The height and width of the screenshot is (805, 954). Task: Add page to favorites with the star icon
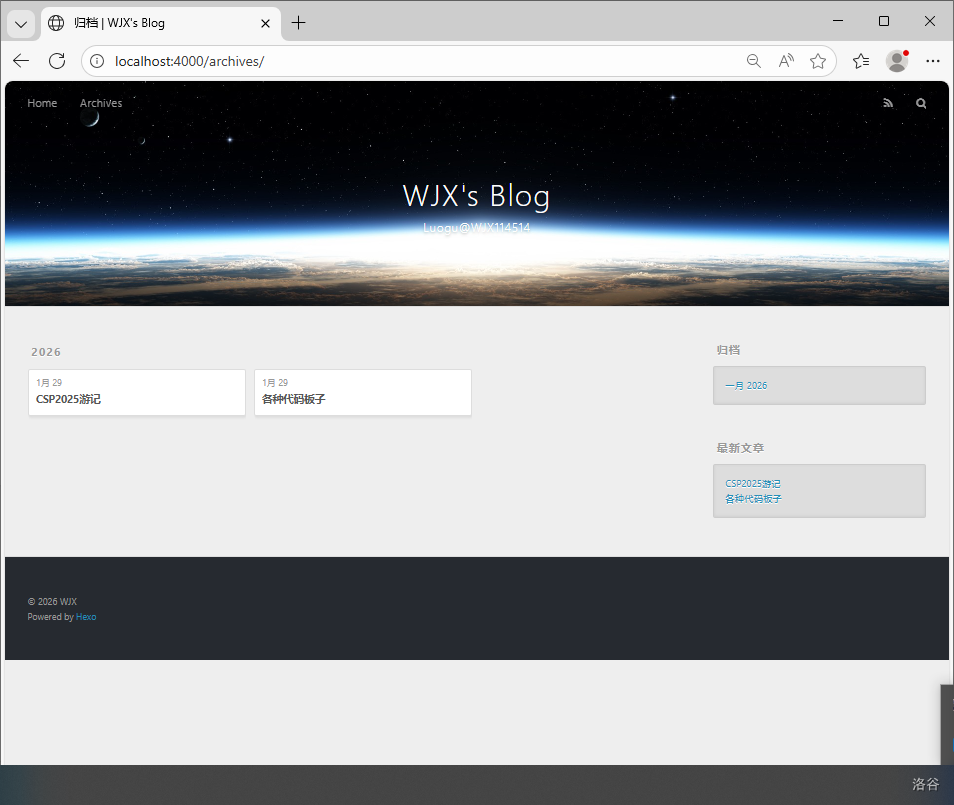[818, 61]
